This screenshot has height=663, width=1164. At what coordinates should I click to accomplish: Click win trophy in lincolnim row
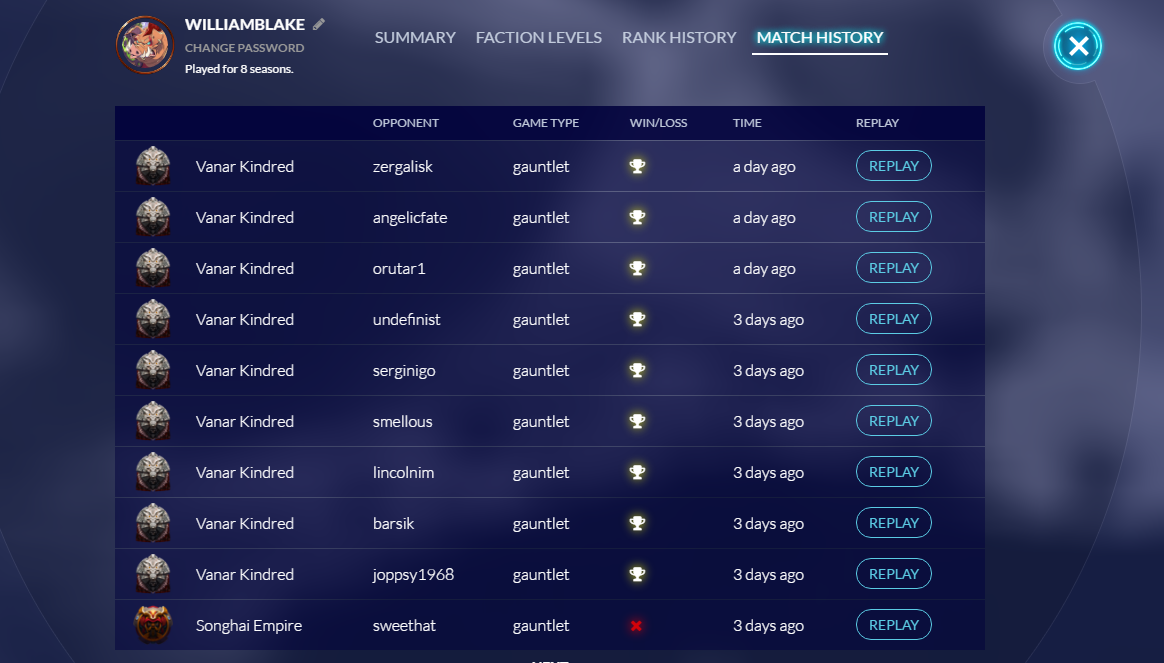[637, 472]
